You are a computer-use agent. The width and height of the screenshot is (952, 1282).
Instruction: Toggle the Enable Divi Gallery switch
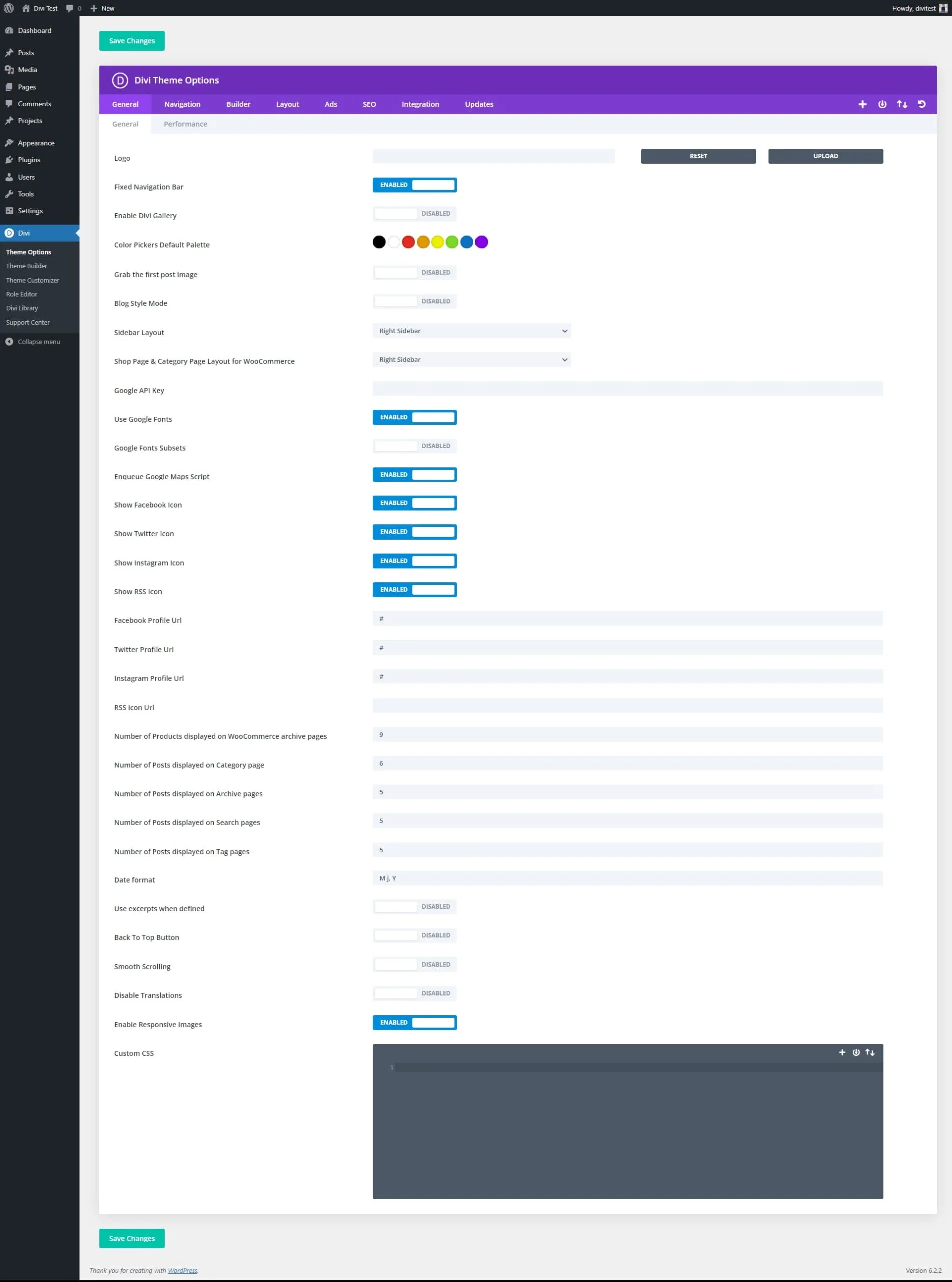[415, 214]
